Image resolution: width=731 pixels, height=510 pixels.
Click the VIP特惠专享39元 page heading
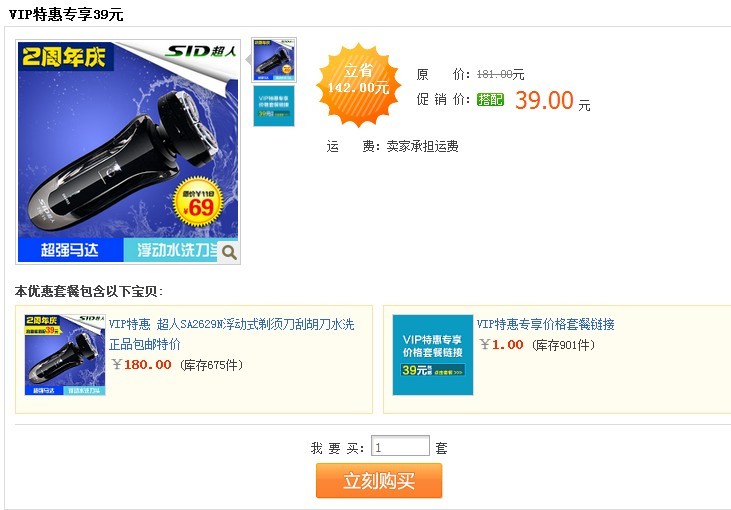point(66,14)
